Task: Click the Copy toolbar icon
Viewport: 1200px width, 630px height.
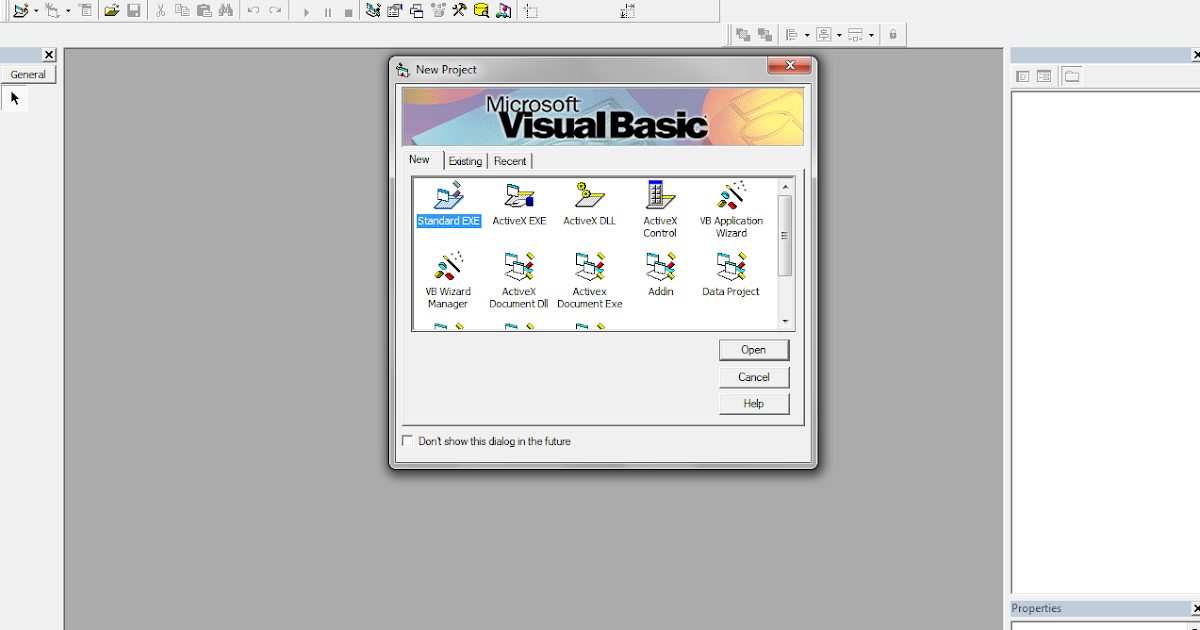Action: coord(182,11)
